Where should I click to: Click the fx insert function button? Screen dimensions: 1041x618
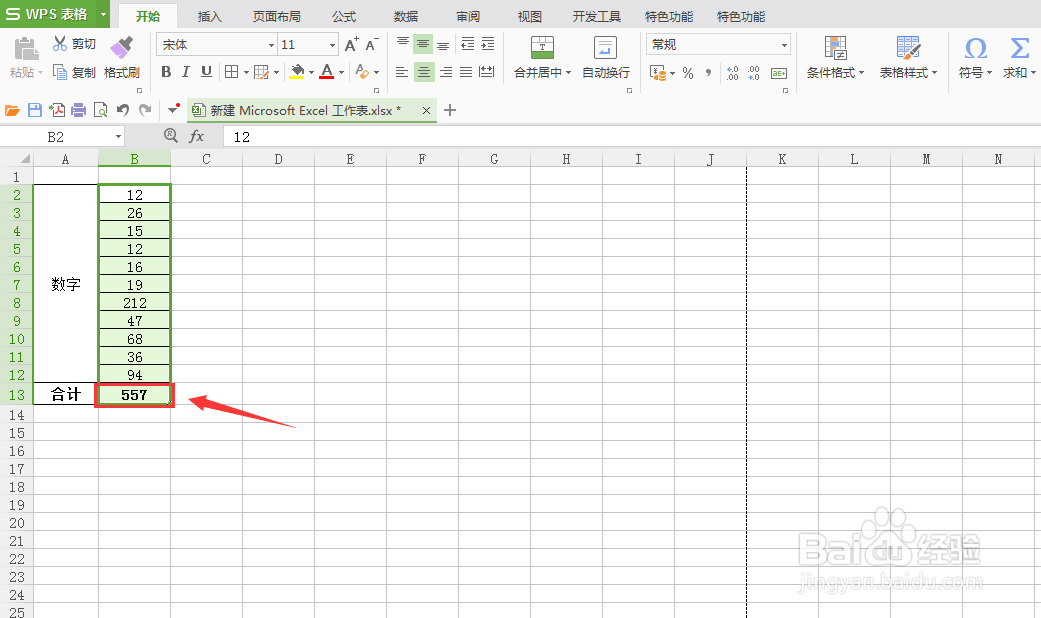pos(197,136)
